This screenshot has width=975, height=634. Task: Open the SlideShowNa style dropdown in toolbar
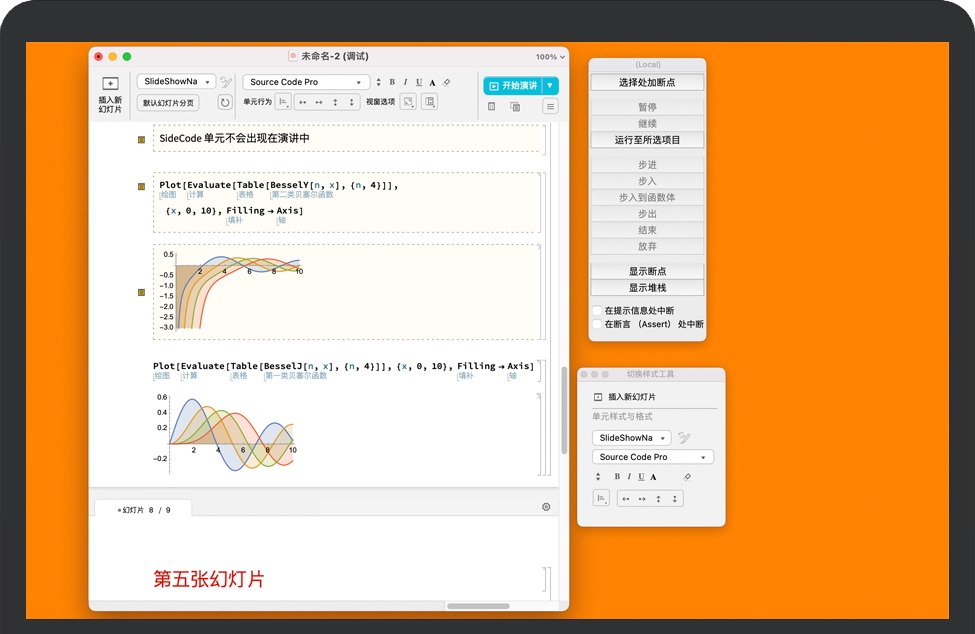click(x=176, y=82)
